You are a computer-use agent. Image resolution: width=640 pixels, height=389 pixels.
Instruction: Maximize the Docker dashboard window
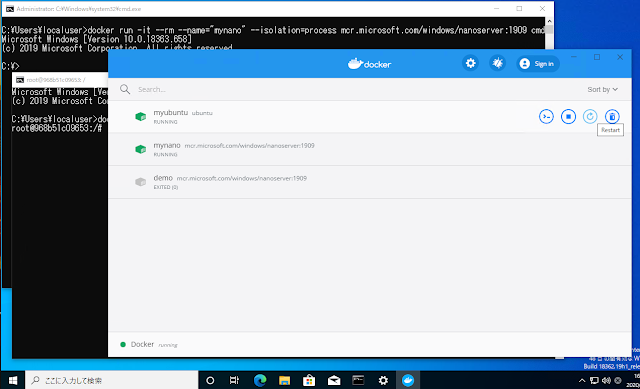(x=597, y=57)
